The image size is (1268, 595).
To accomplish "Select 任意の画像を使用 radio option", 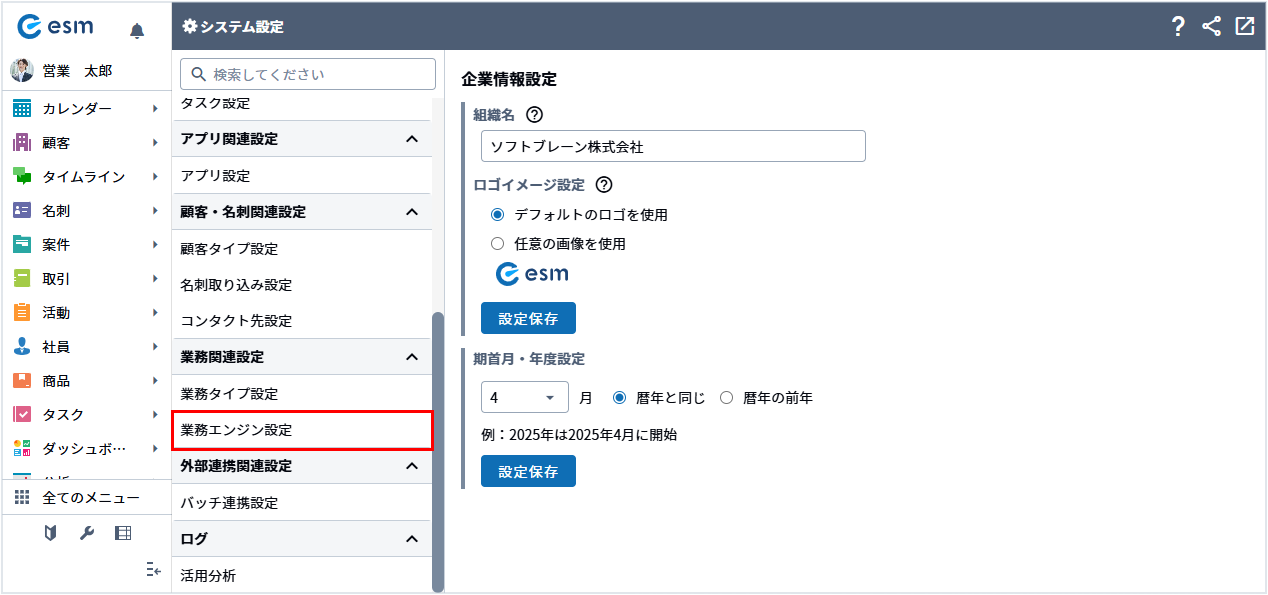I will (x=498, y=243).
